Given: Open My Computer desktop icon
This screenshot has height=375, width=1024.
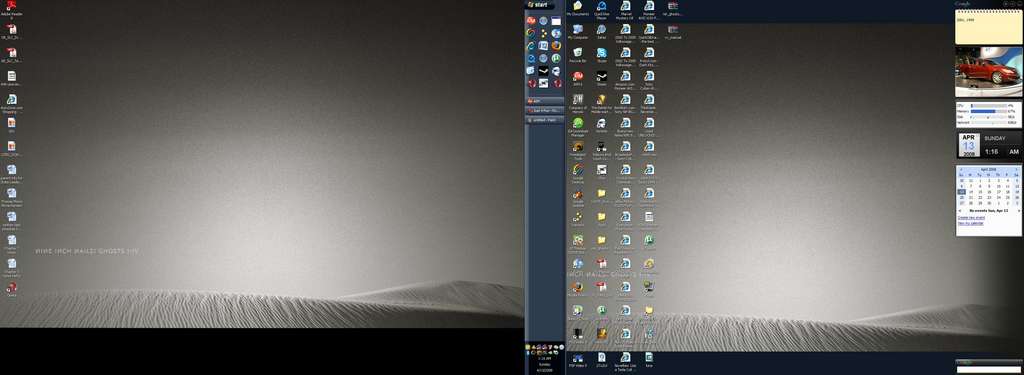Looking at the screenshot, I should tap(577, 32).
